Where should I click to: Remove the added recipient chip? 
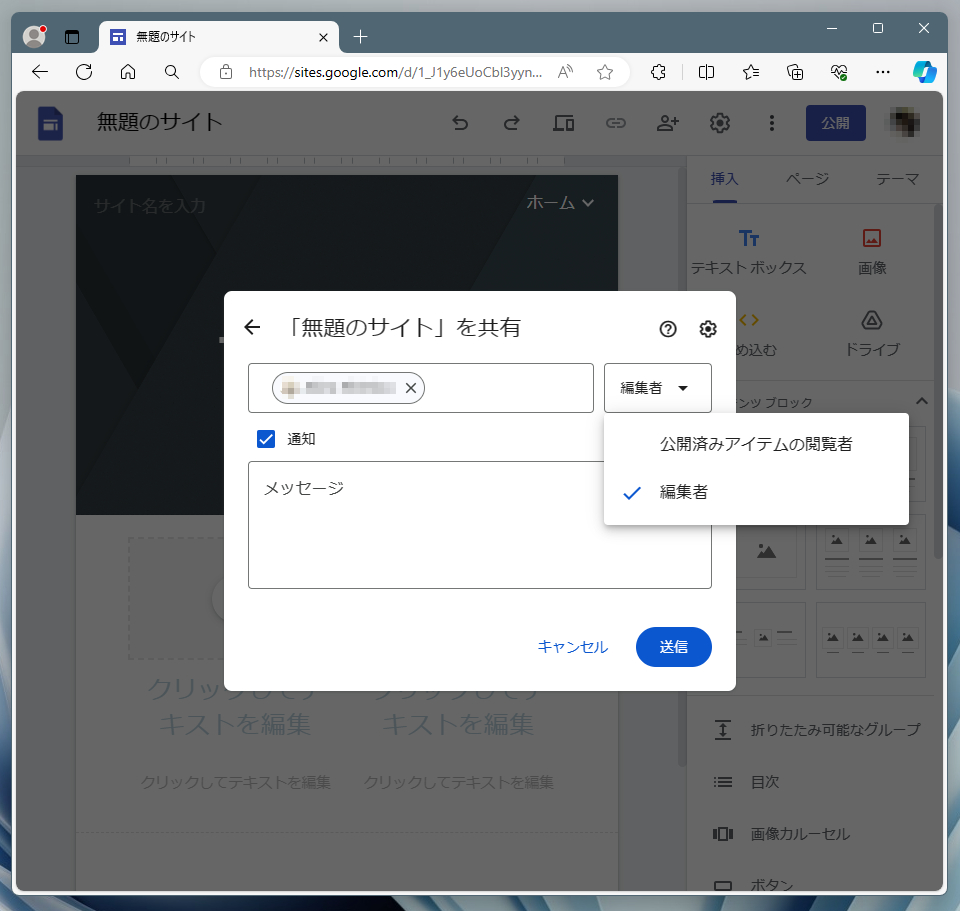click(x=411, y=388)
